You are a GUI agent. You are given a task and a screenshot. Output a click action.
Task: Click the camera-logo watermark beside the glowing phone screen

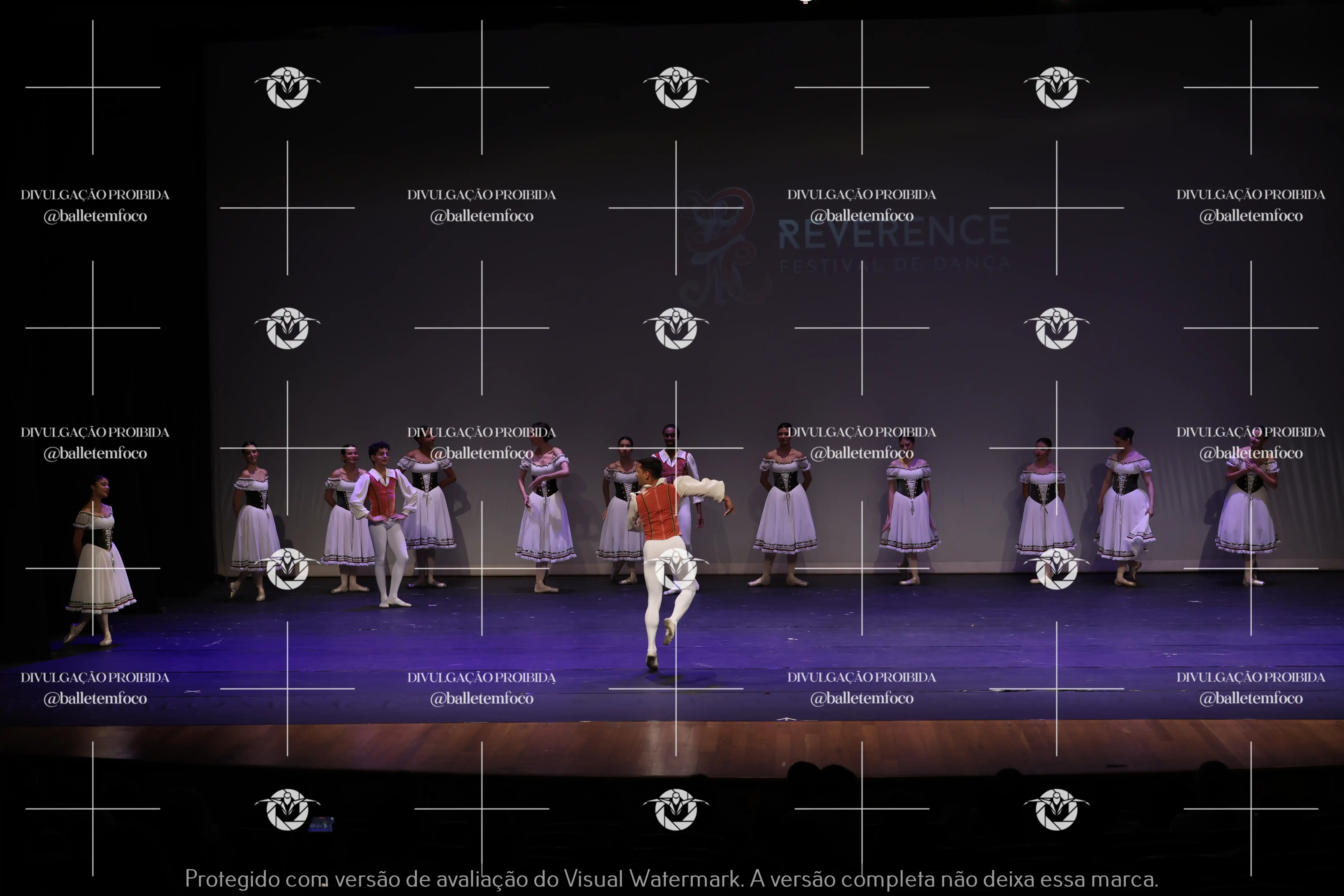click(x=287, y=809)
